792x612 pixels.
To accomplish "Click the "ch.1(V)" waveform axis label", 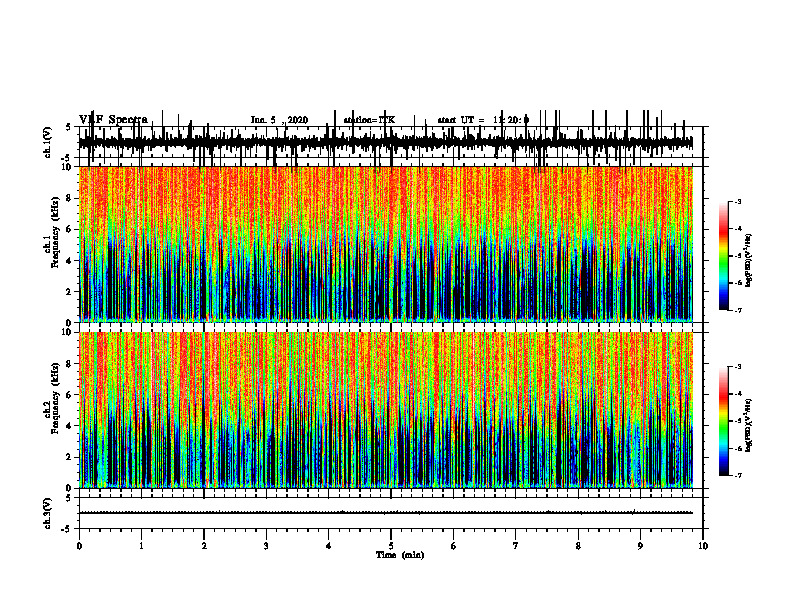I will click(48, 142).
